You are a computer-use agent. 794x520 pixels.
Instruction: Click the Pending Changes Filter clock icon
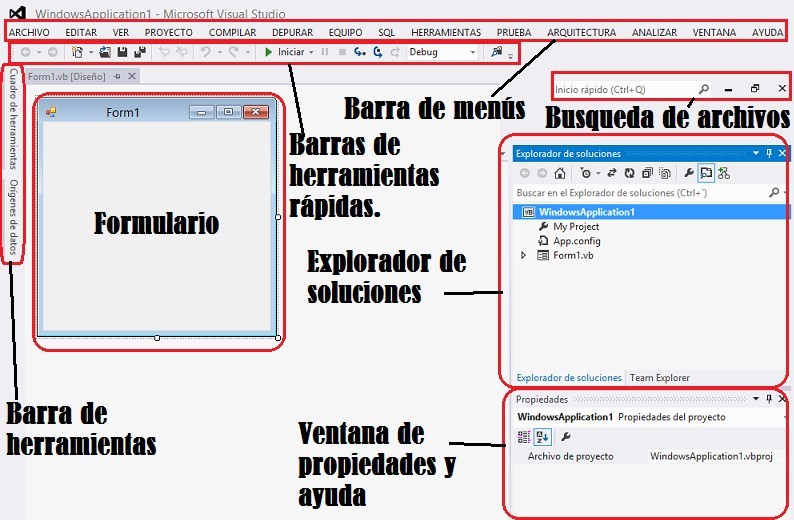[585, 173]
